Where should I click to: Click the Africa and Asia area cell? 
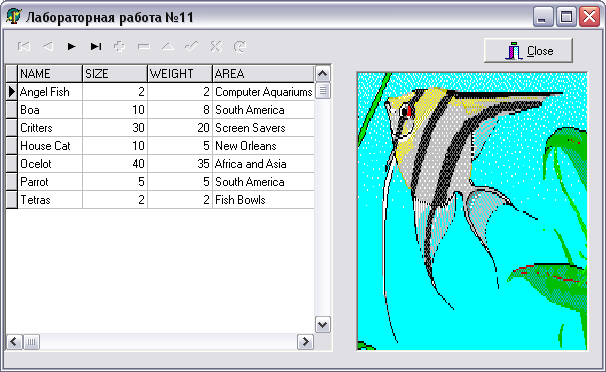click(263, 164)
